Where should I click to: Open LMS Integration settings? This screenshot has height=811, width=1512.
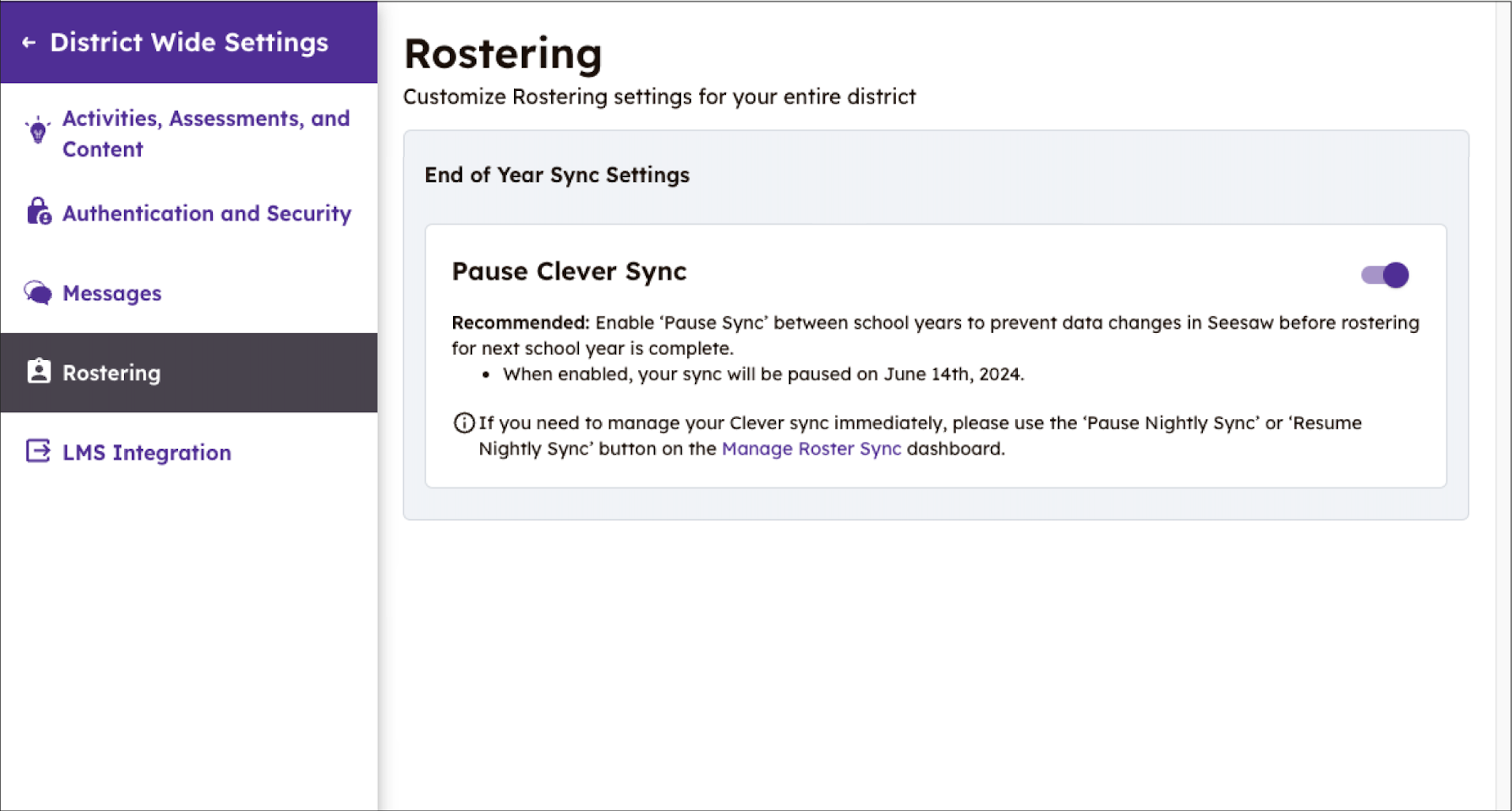[147, 453]
